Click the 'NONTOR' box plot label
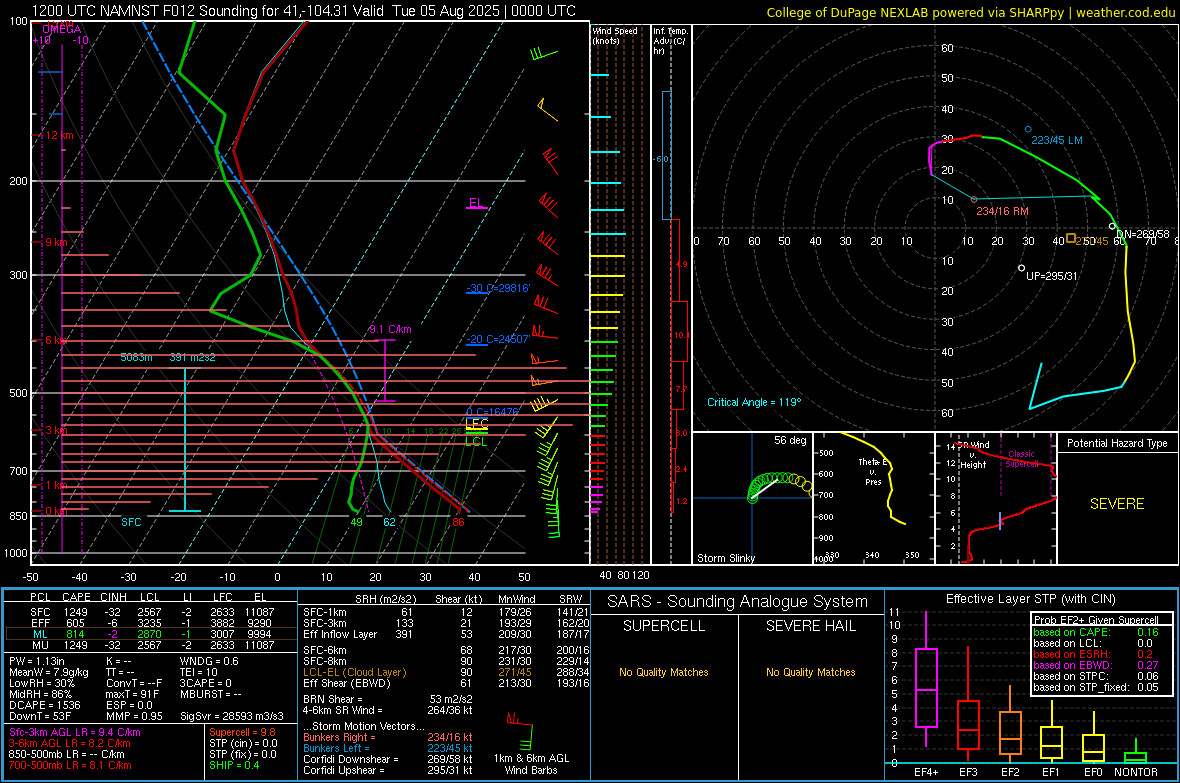Image resolution: width=1180 pixels, height=783 pixels. 1136,772
